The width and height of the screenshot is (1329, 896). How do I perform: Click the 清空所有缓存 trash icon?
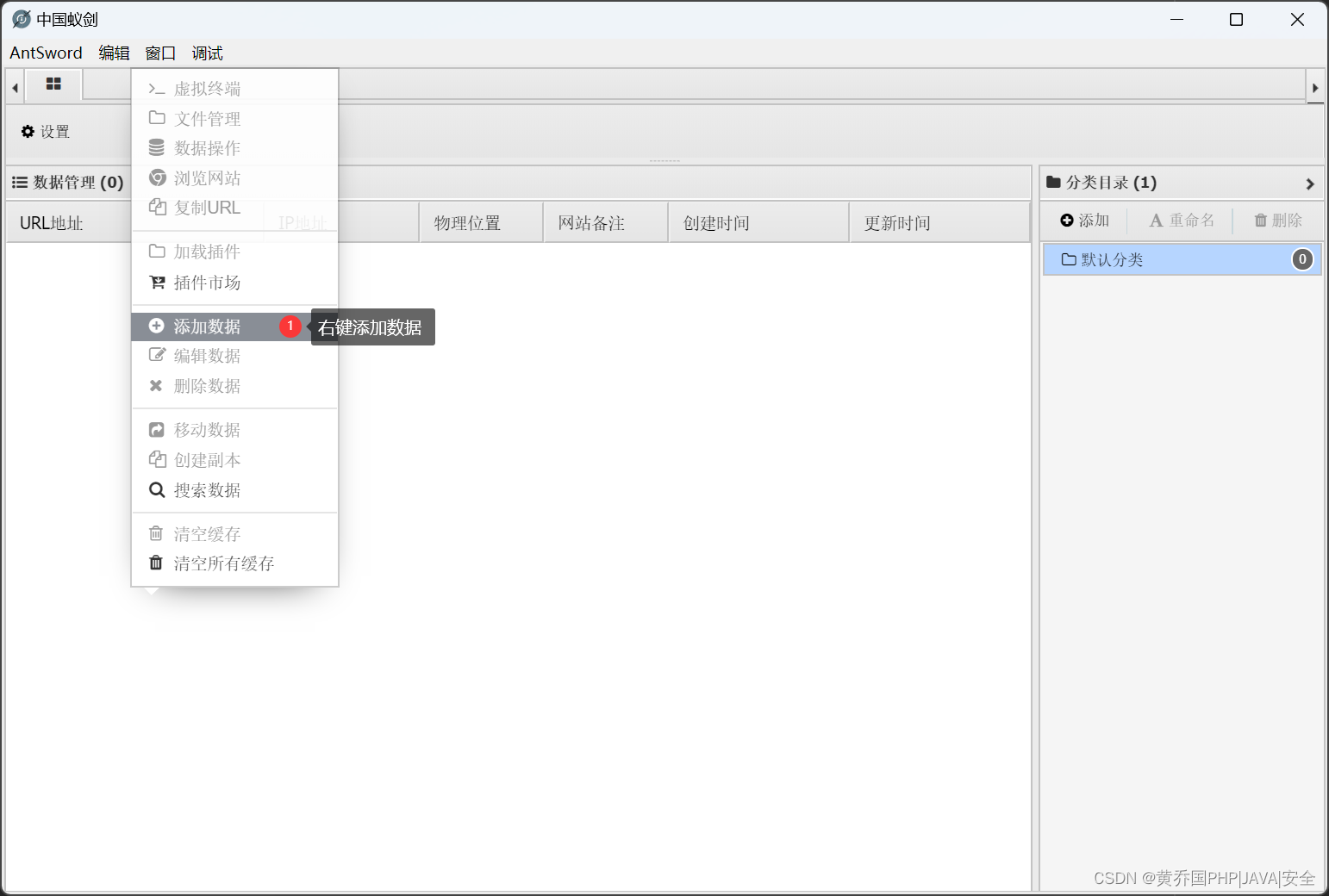[156, 563]
